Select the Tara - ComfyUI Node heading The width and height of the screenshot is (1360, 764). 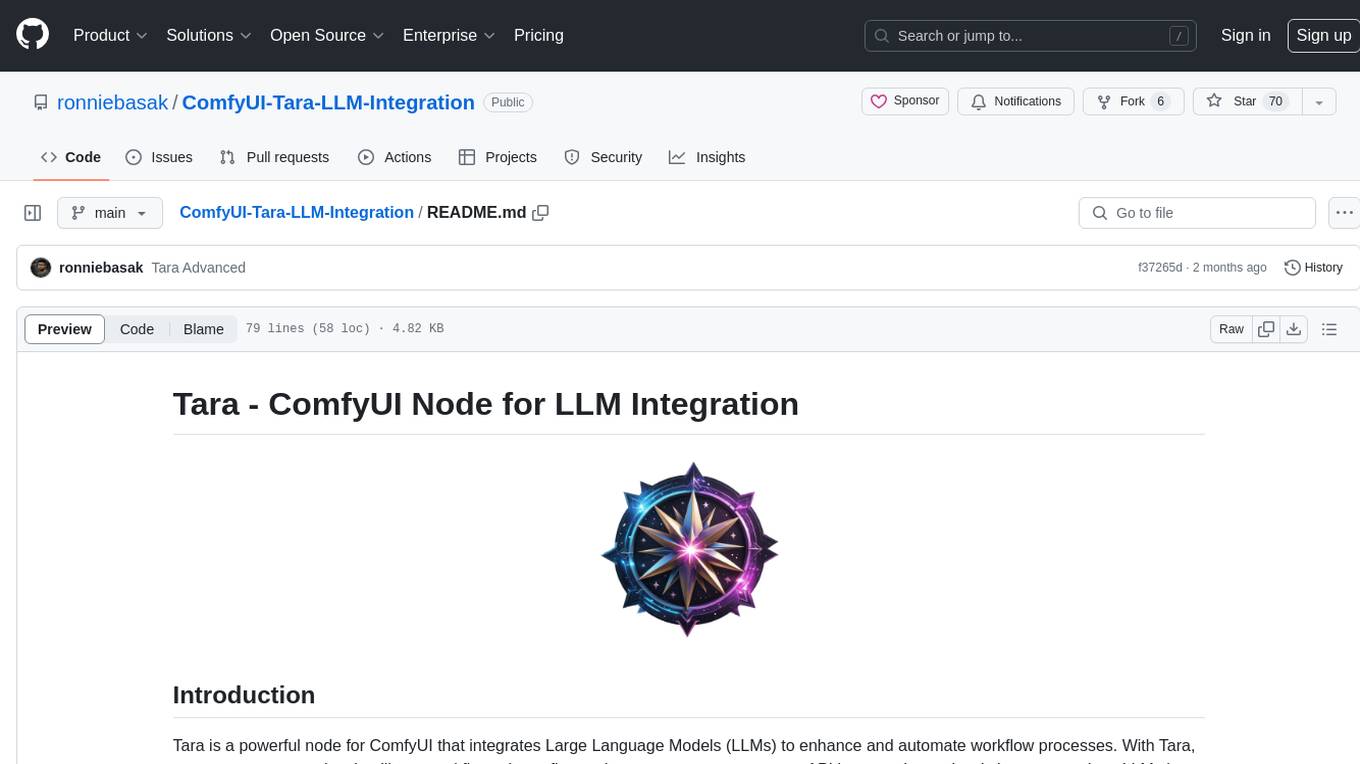point(486,403)
